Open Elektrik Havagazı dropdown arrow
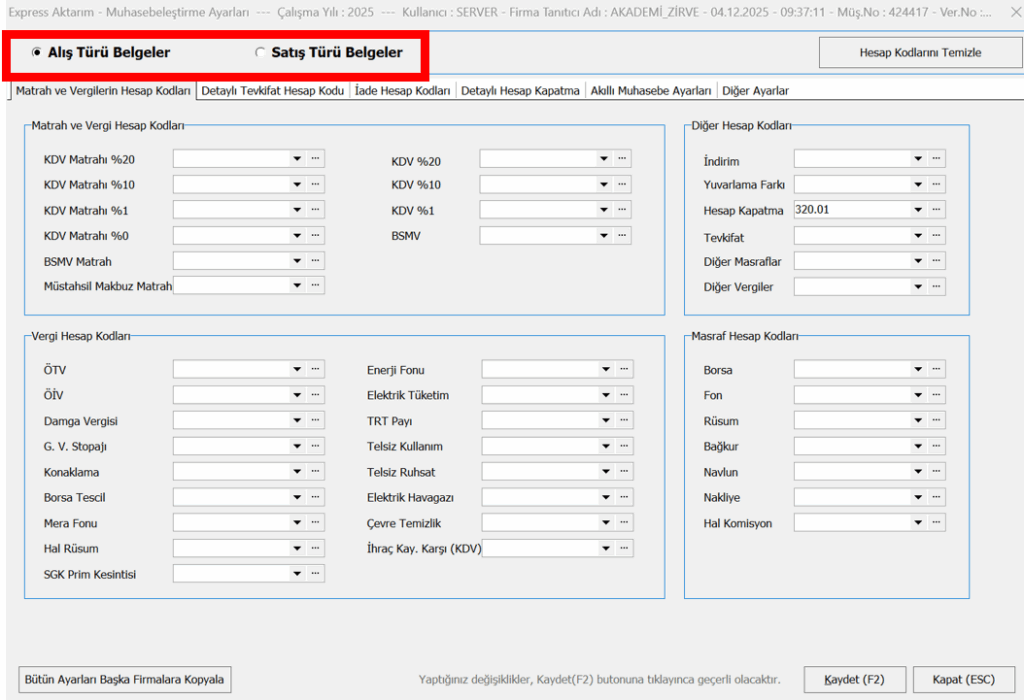 (x=606, y=497)
